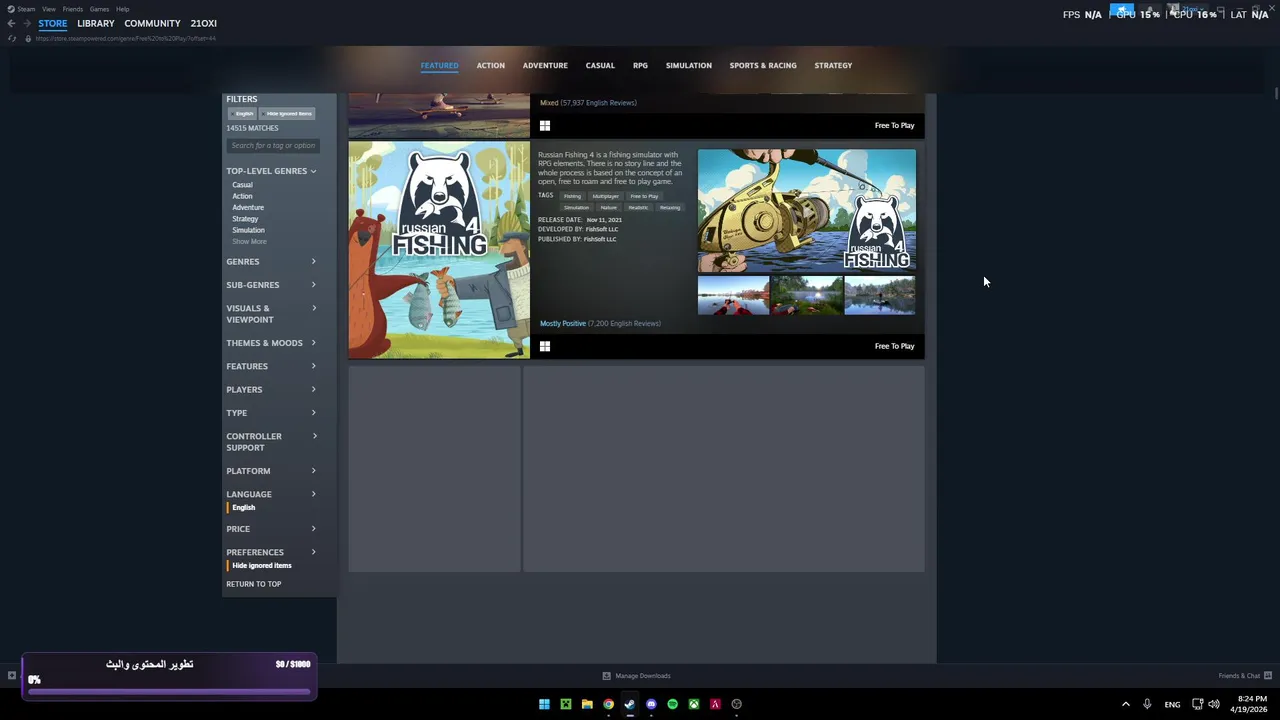The width and height of the screenshot is (1280, 720).
Task: Expand the Sub-Genres filter section
Action: tap(271, 285)
